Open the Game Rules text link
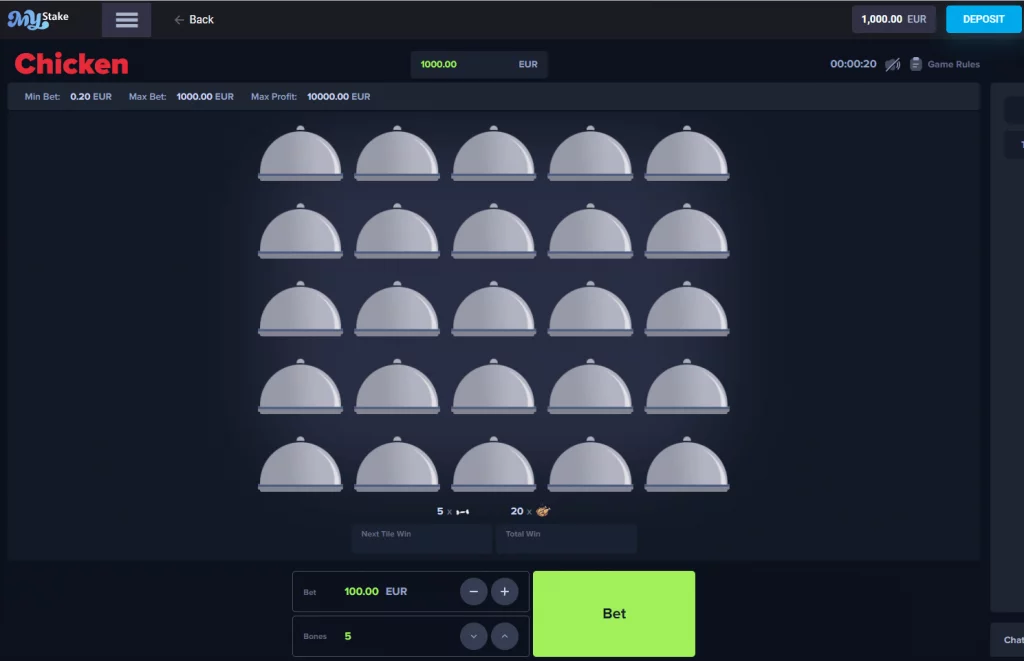Screen dimensions: 1024x661 pyautogui.click(x=953, y=64)
